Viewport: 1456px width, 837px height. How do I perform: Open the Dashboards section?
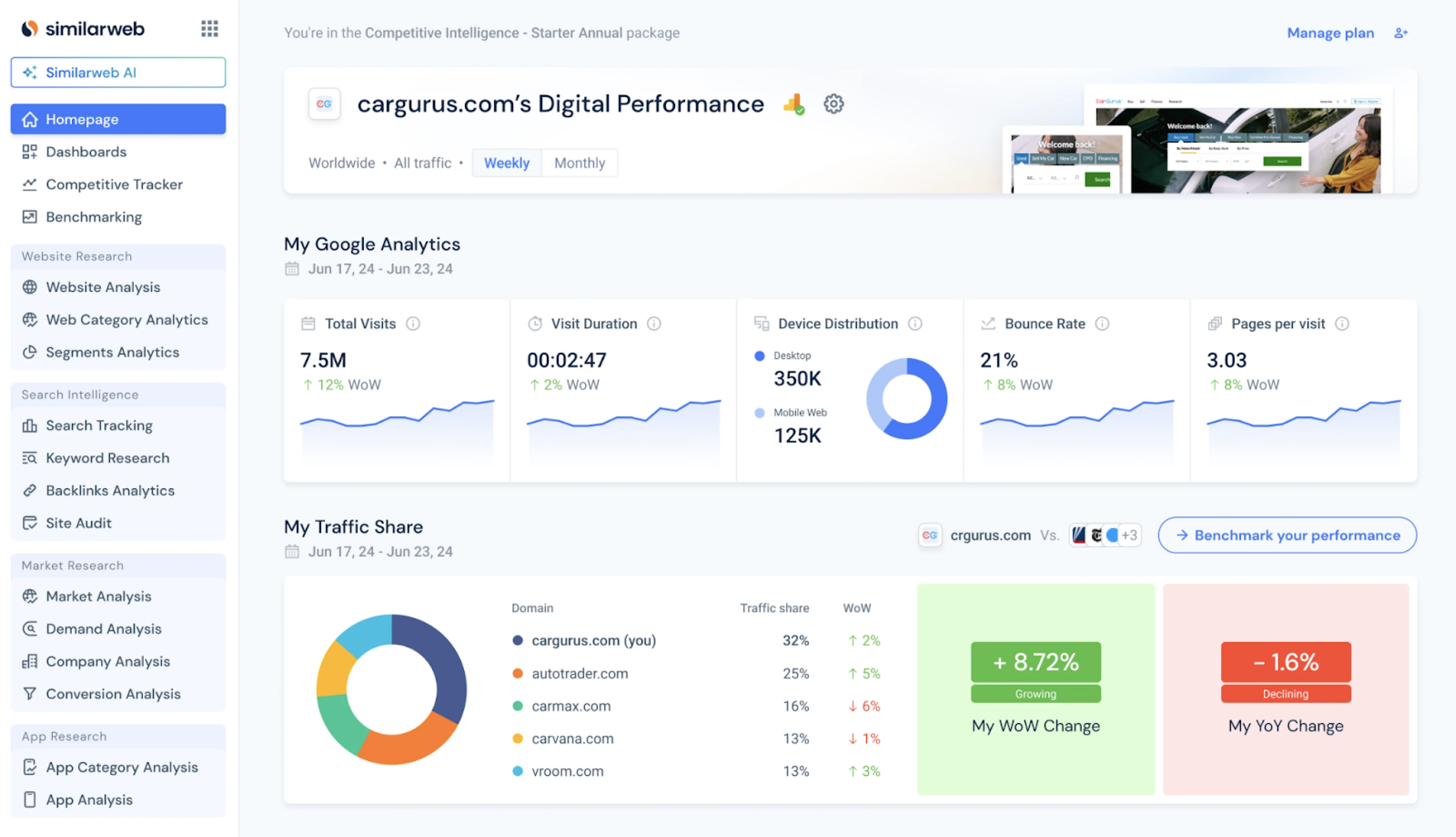tap(86, 151)
